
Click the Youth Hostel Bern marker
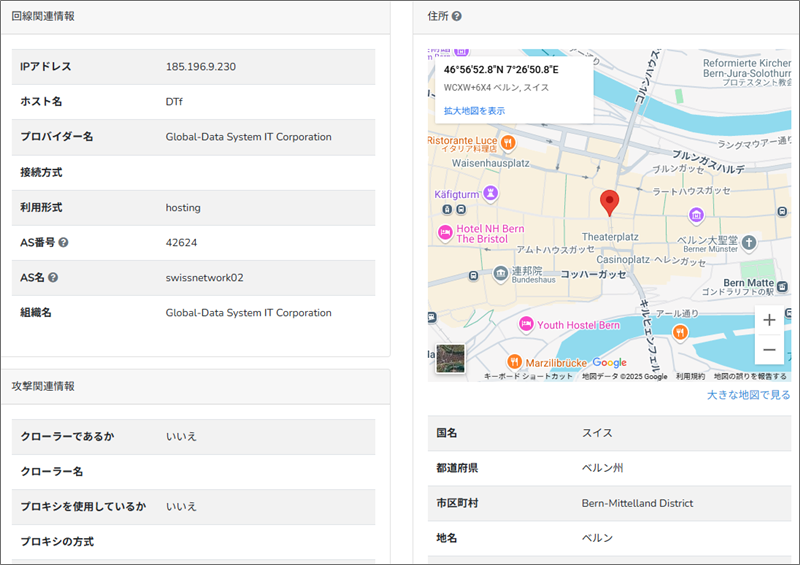526,324
